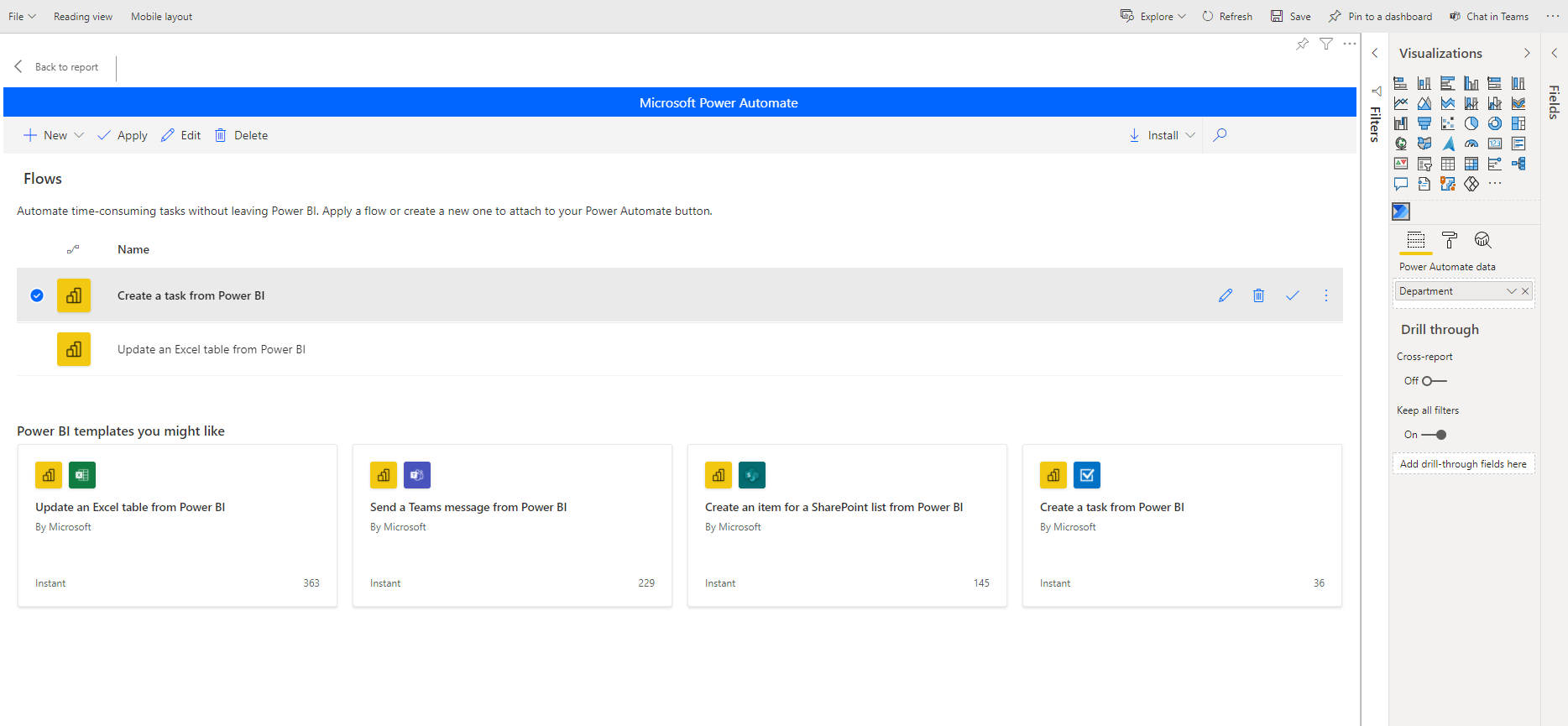Click Add drill-through fields here box
The width and height of the screenshot is (1568, 726).
pyautogui.click(x=1463, y=464)
